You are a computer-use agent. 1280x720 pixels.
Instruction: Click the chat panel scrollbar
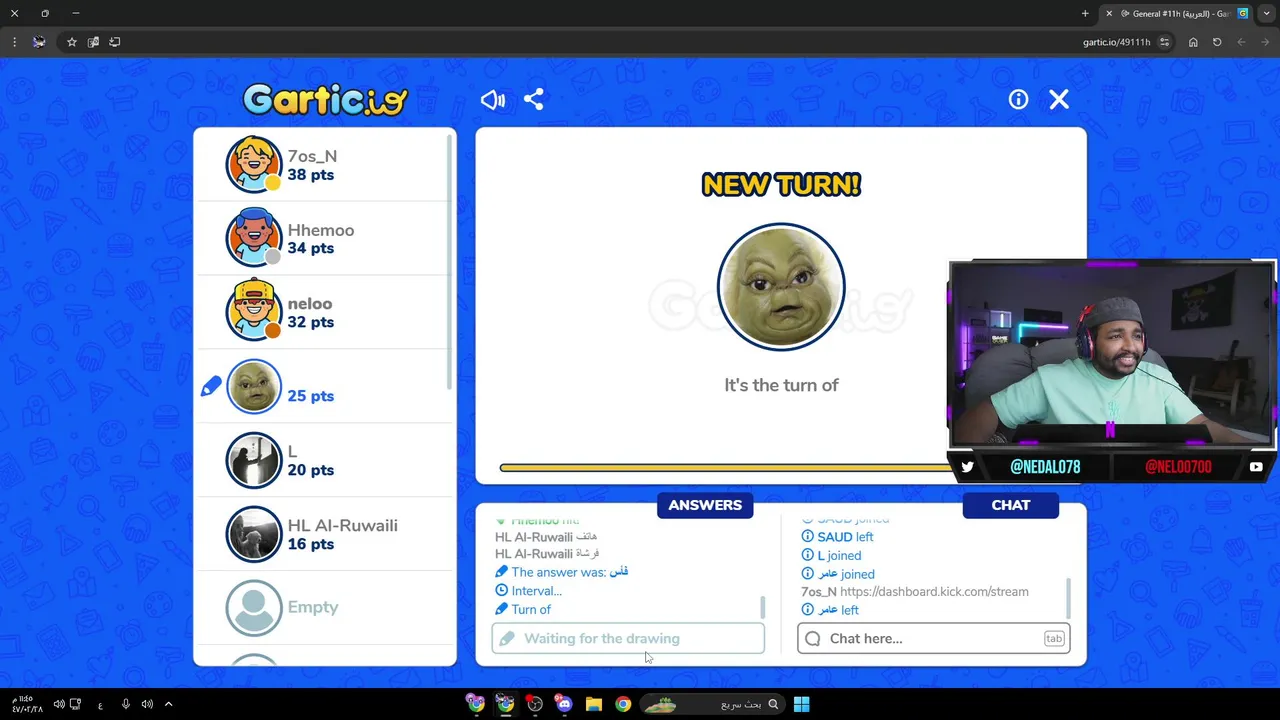coord(1069,598)
